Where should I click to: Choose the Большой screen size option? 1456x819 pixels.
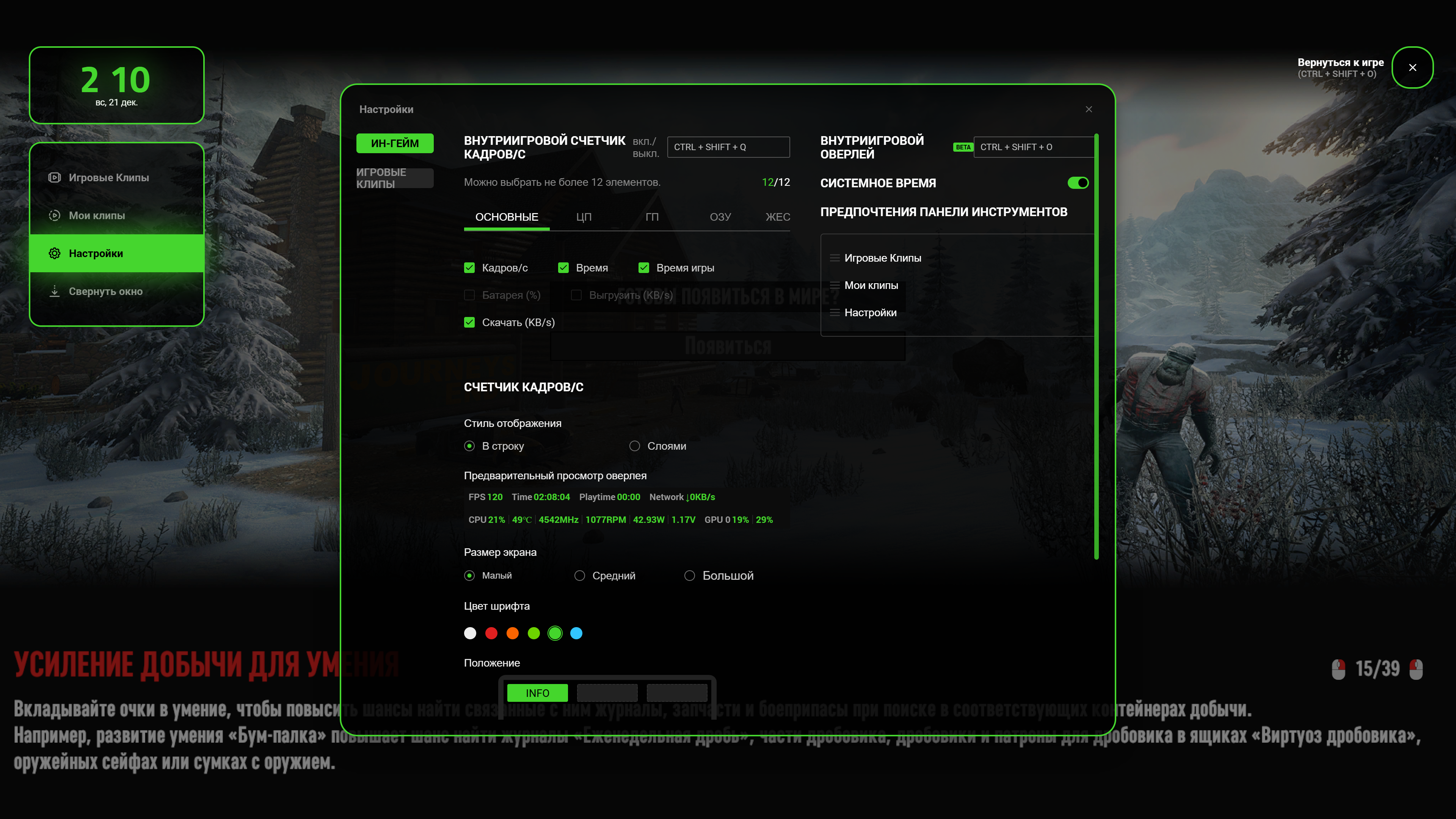point(690,576)
